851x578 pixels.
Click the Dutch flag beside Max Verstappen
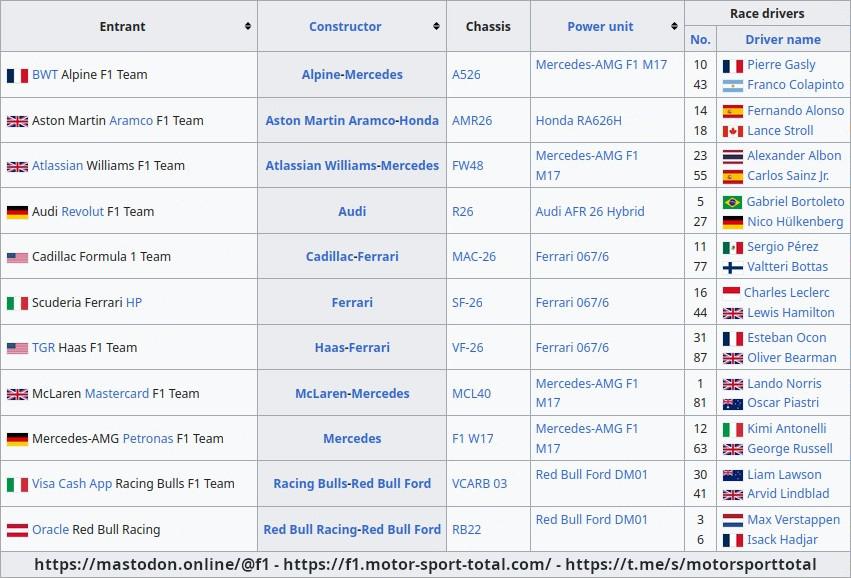click(x=732, y=520)
